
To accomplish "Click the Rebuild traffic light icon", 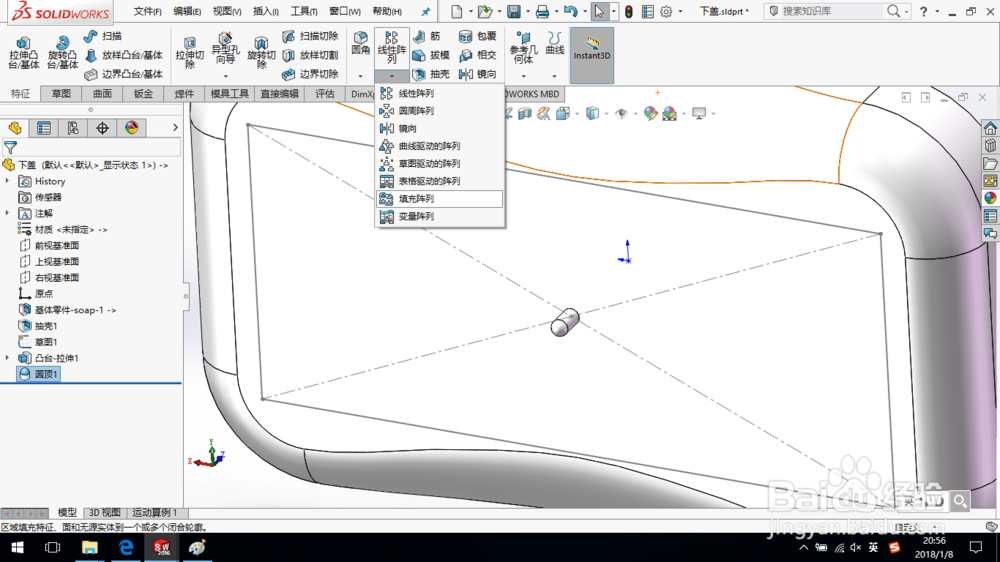I will 629,11.
